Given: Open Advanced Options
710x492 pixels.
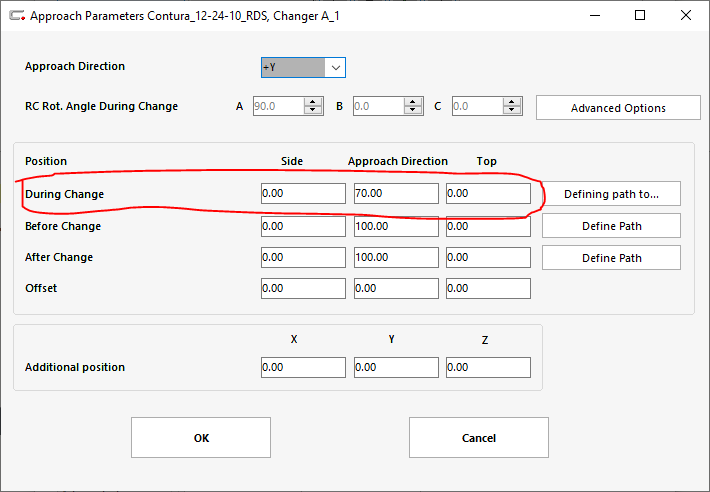Looking at the screenshot, I should coord(616,108).
